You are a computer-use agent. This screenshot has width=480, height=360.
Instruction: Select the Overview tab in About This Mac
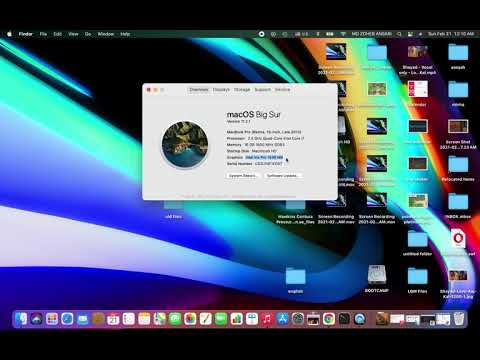[199, 90]
